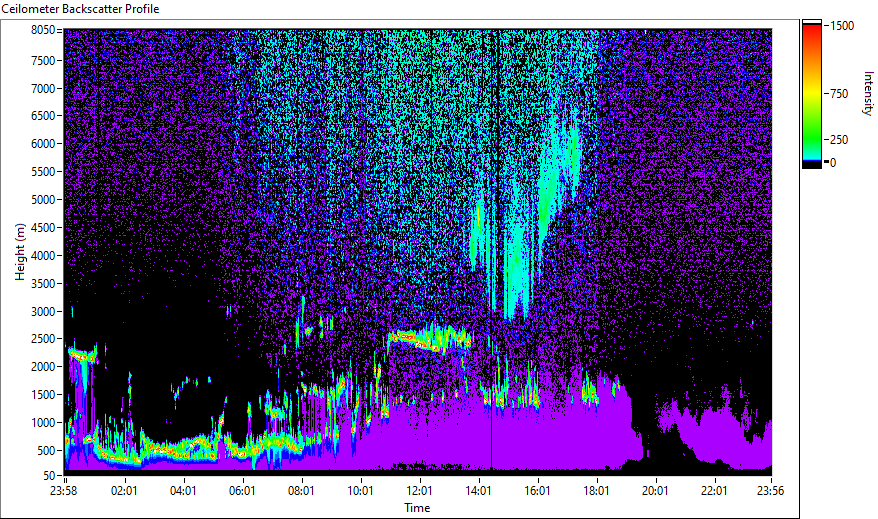
Task: Click the 3500 height tick label
Action: click(x=43, y=284)
